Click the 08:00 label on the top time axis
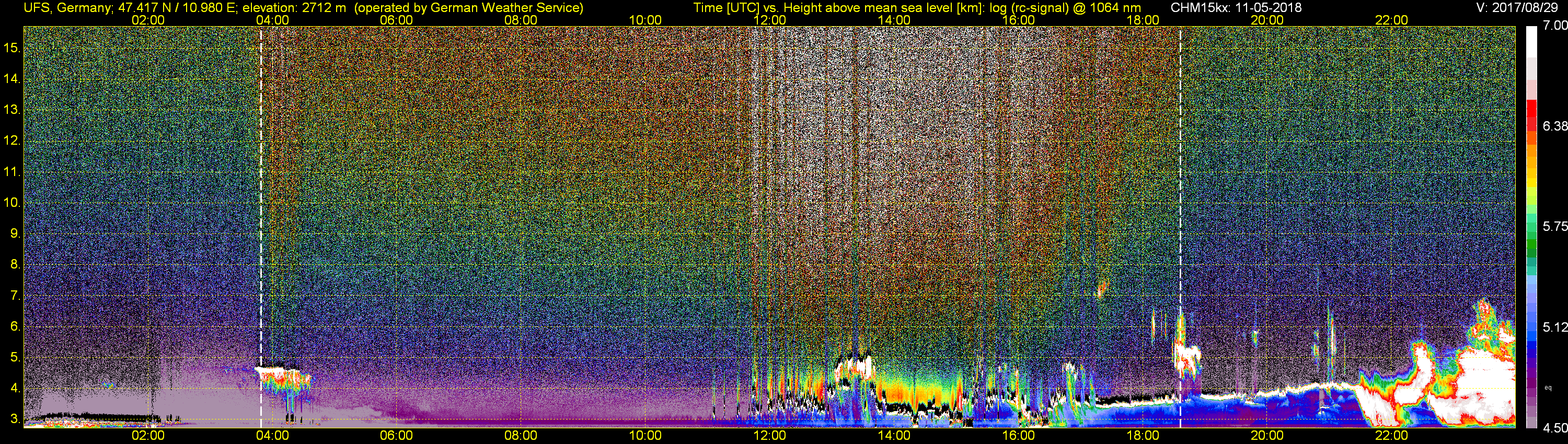 (x=521, y=20)
